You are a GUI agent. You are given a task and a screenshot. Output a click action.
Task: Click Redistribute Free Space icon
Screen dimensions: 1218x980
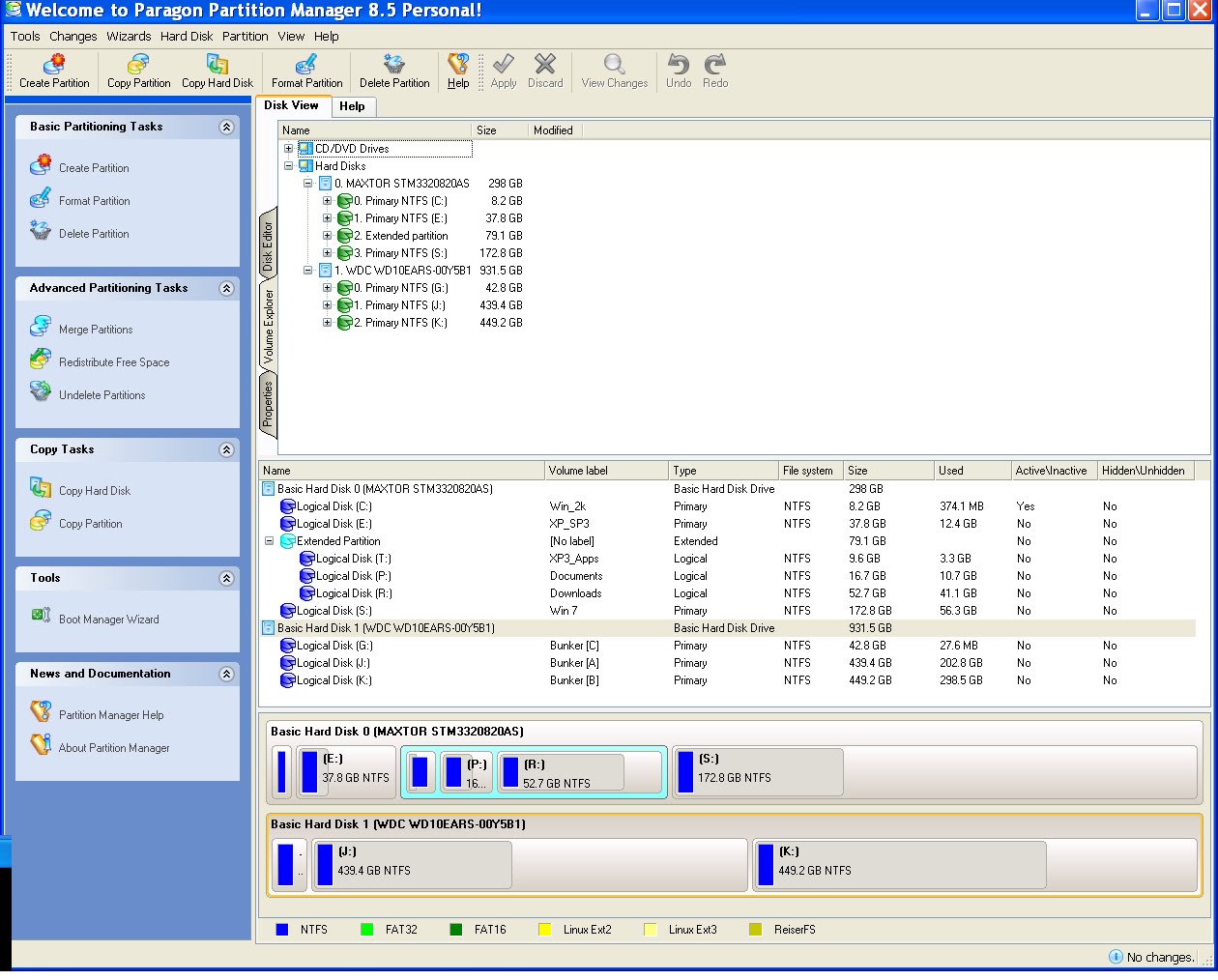coord(41,360)
